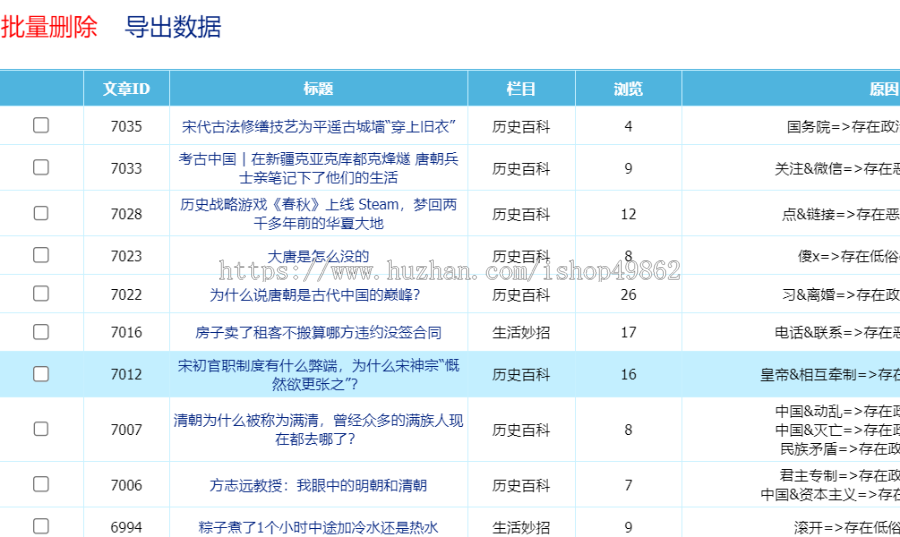Image resolution: width=900 pixels, height=537 pixels.
Task: Click reason text 习&离婚=>存在政
Action: 841,294
